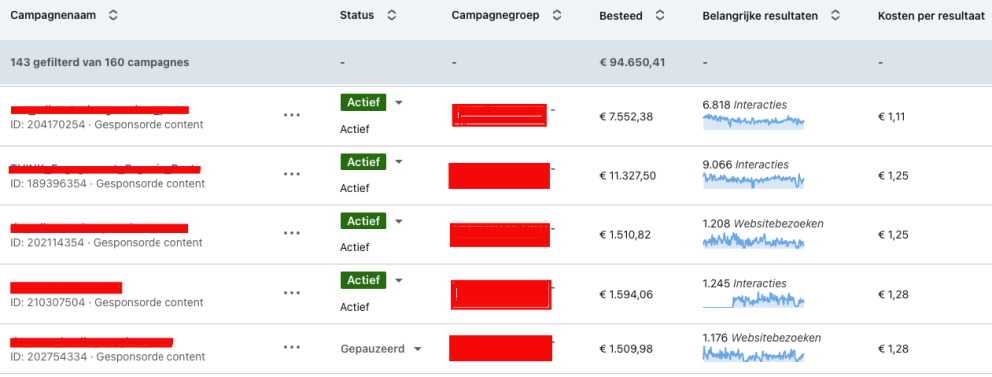Sort the Campagnegroep column
The width and height of the screenshot is (992, 377).
click(x=557, y=16)
